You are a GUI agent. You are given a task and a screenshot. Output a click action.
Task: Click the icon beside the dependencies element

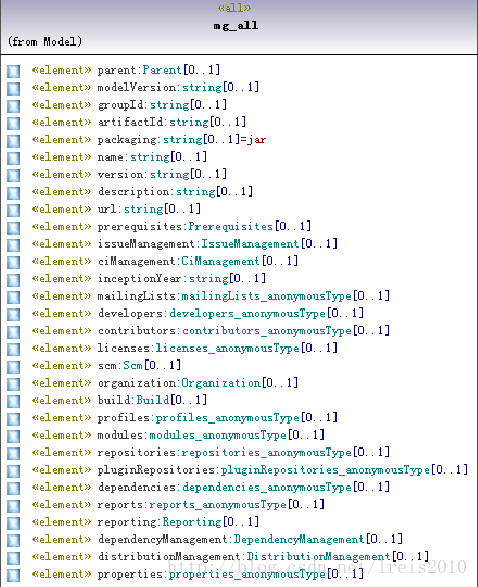tap(13, 489)
